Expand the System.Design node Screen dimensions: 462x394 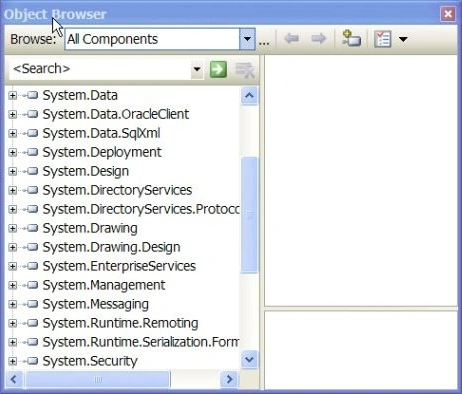(x=12, y=172)
